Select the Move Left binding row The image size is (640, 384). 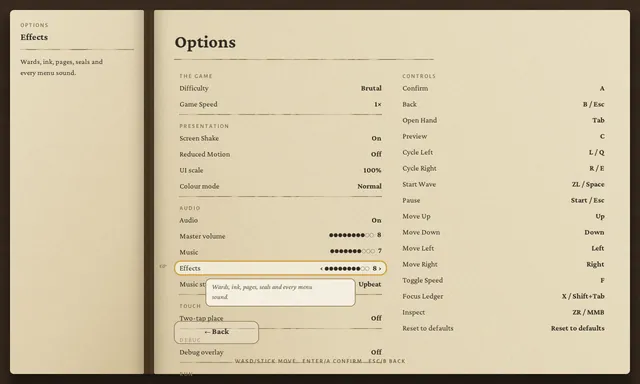pyautogui.click(x=503, y=248)
